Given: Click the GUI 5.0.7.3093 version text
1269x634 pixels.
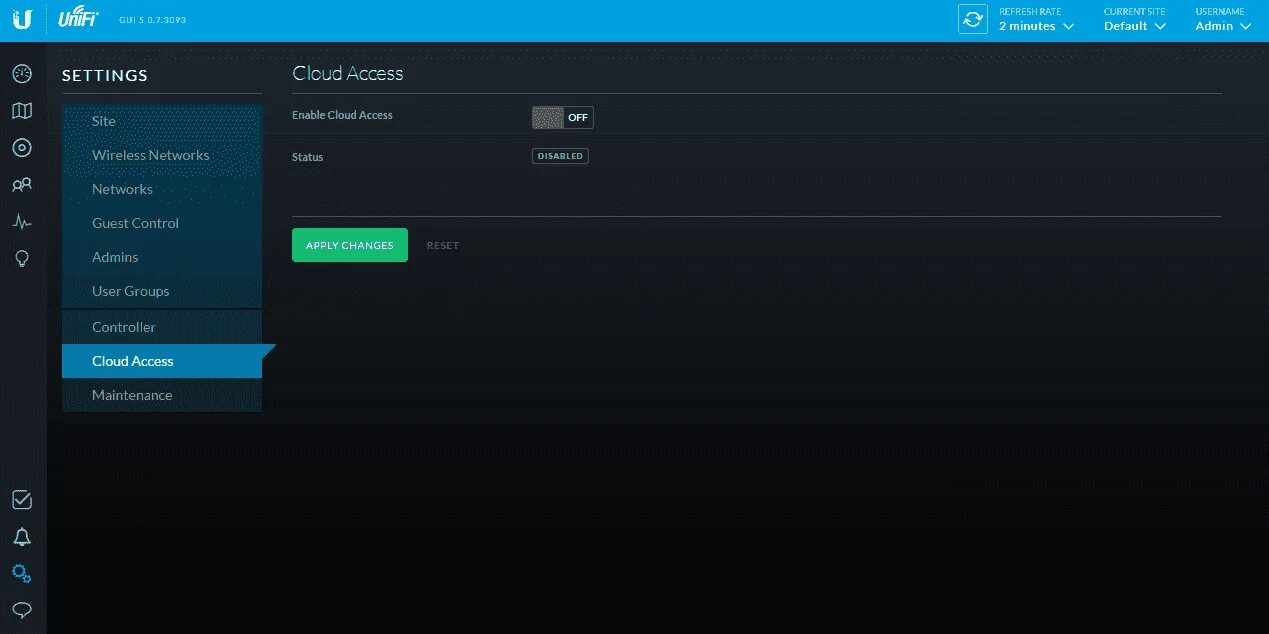Looking at the screenshot, I should (x=152, y=20).
